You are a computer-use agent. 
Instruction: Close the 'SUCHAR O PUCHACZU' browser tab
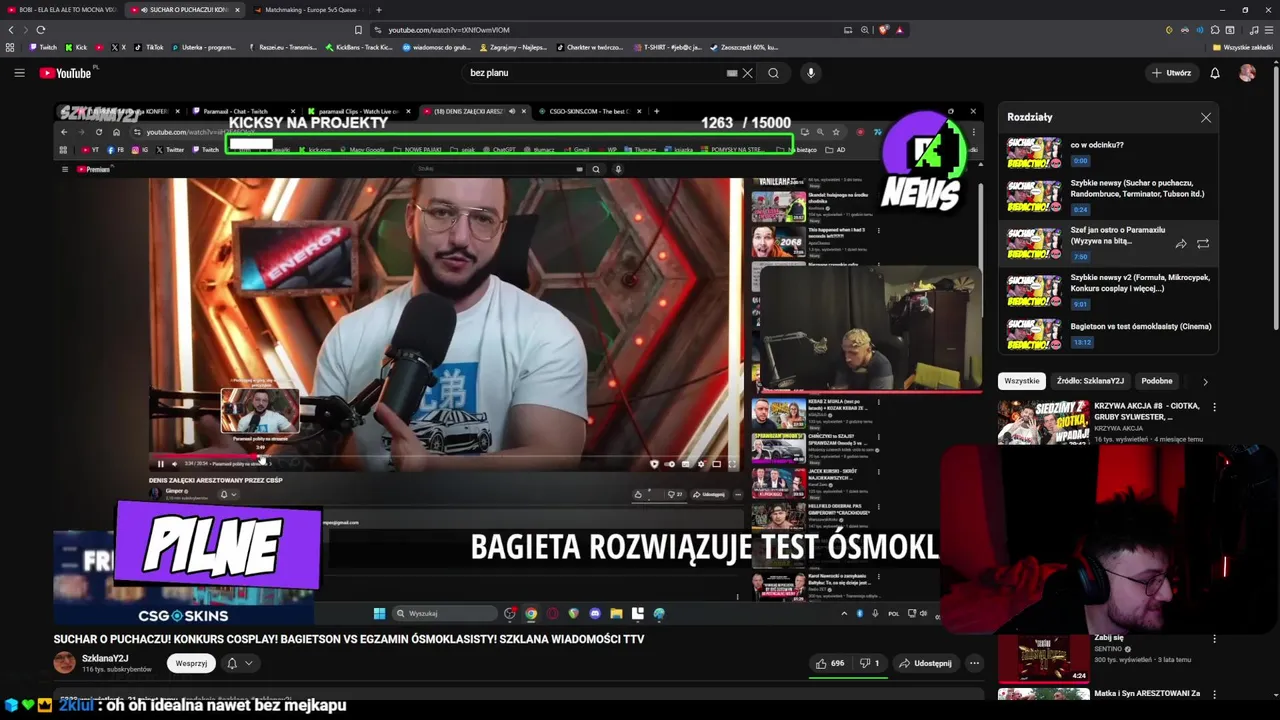pyautogui.click(x=237, y=10)
